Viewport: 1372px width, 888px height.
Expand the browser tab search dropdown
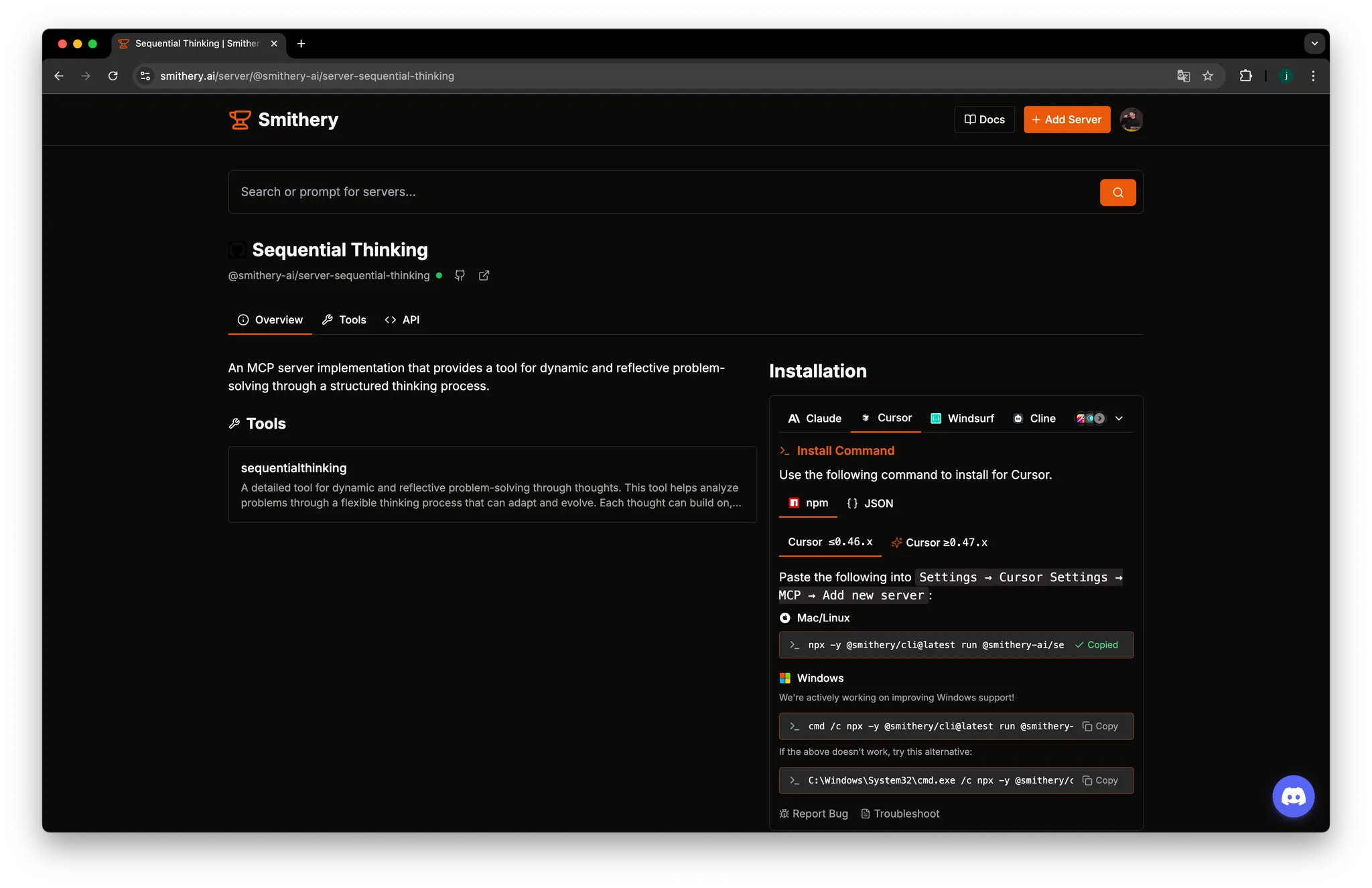tap(1314, 44)
